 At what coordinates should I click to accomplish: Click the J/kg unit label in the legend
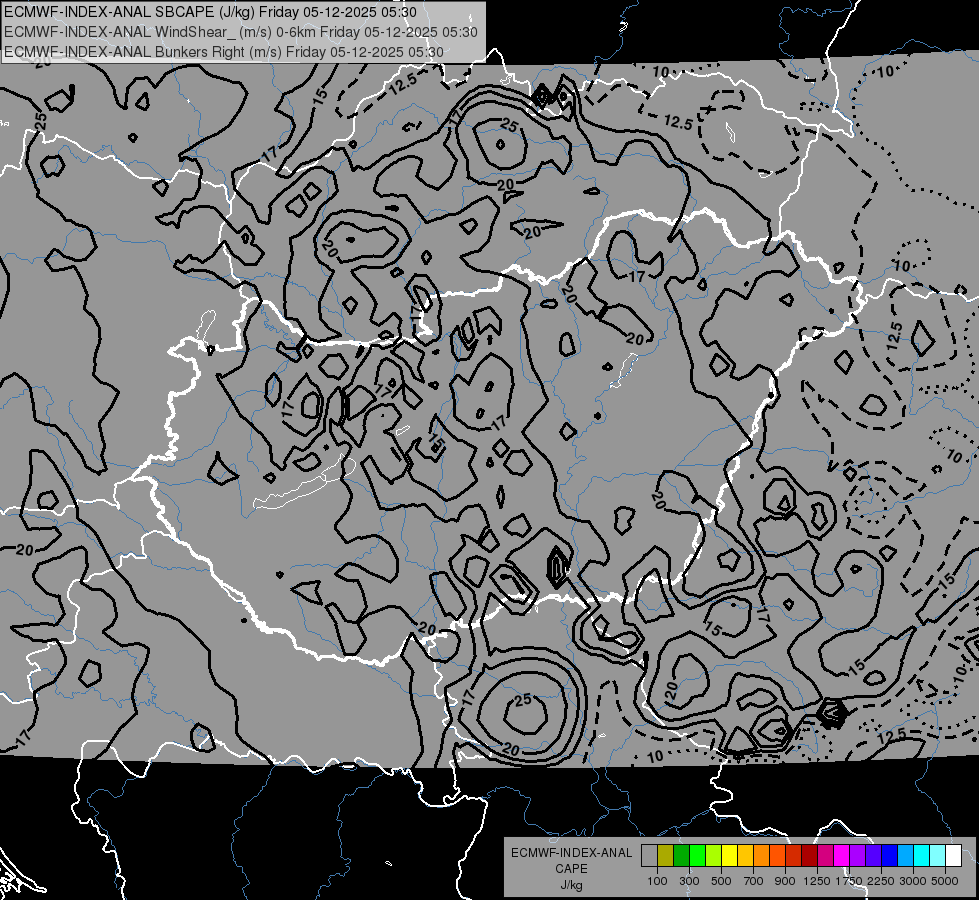coord(571,885)
